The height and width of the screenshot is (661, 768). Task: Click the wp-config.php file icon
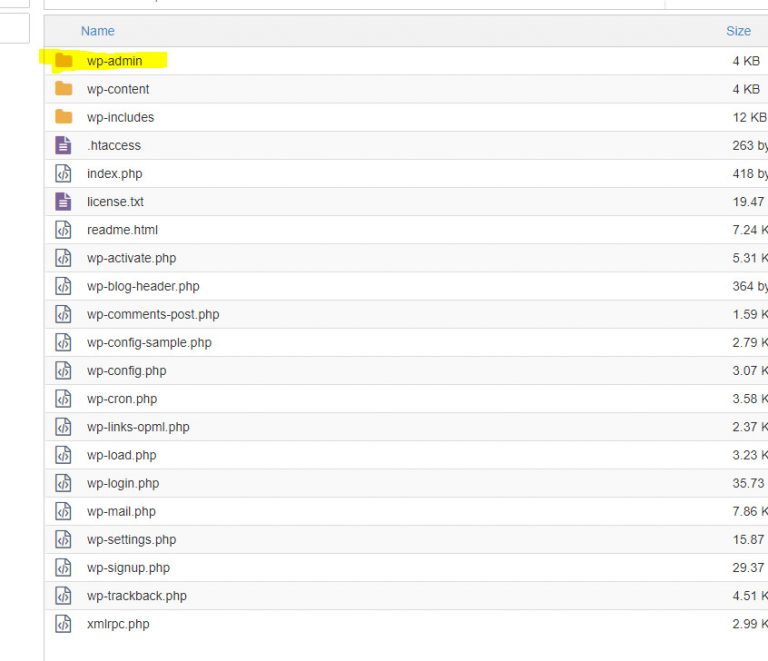coord(64,370)
